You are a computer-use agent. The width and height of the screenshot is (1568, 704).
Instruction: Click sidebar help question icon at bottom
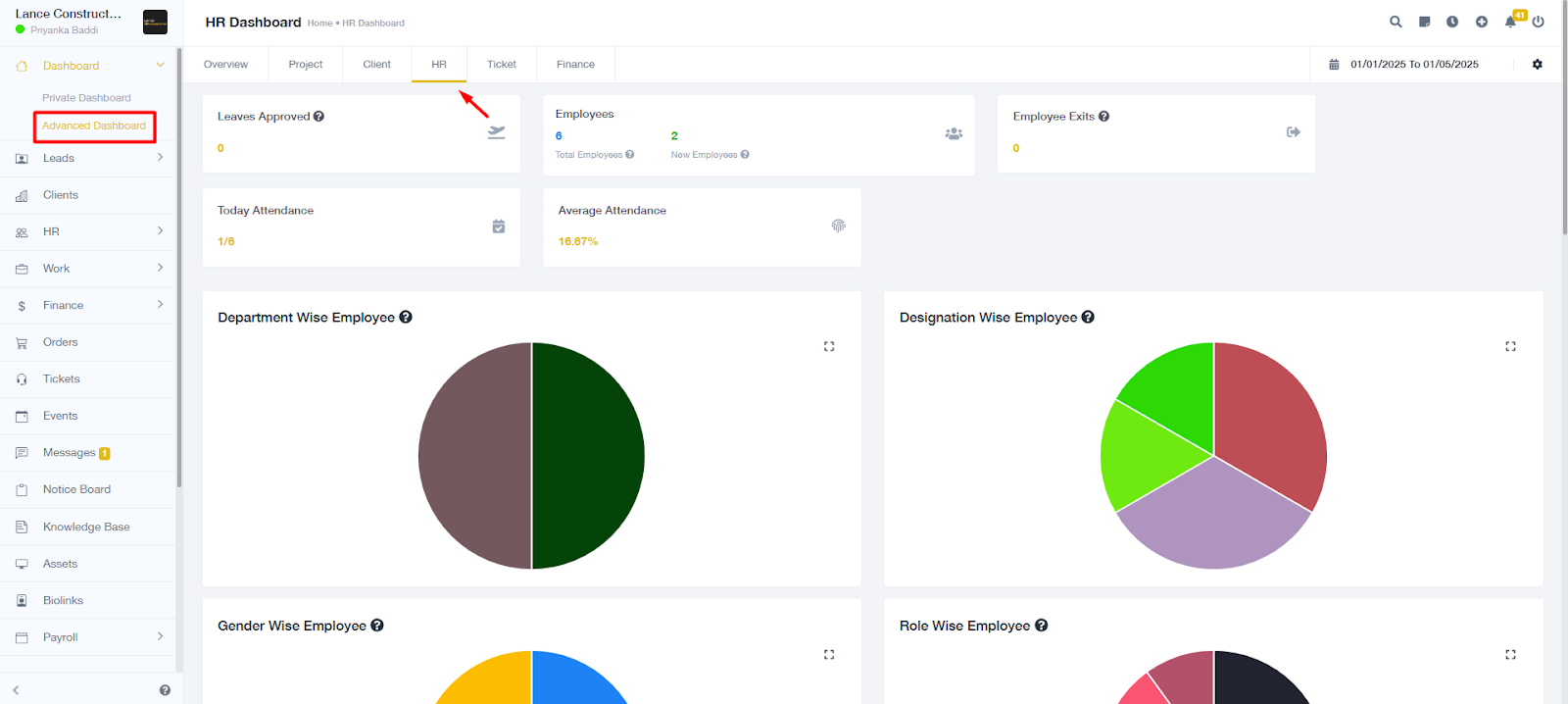[165, 690]
